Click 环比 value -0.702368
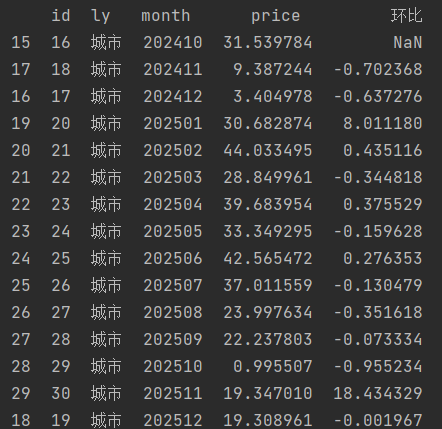This screenshot has width=442, height=429. coord(378,70)
